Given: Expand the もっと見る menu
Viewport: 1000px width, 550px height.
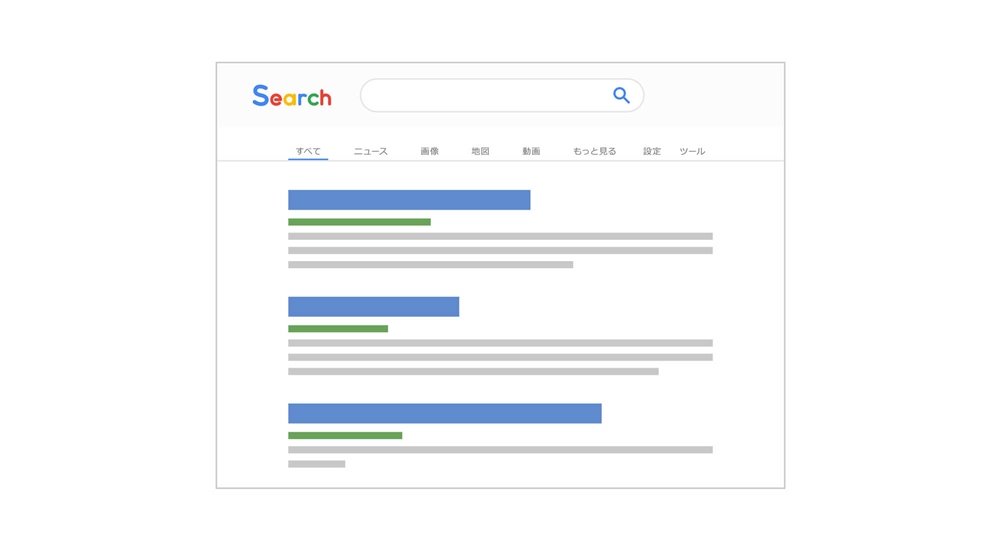Looking at the screenshot, I should click(594, 151).
